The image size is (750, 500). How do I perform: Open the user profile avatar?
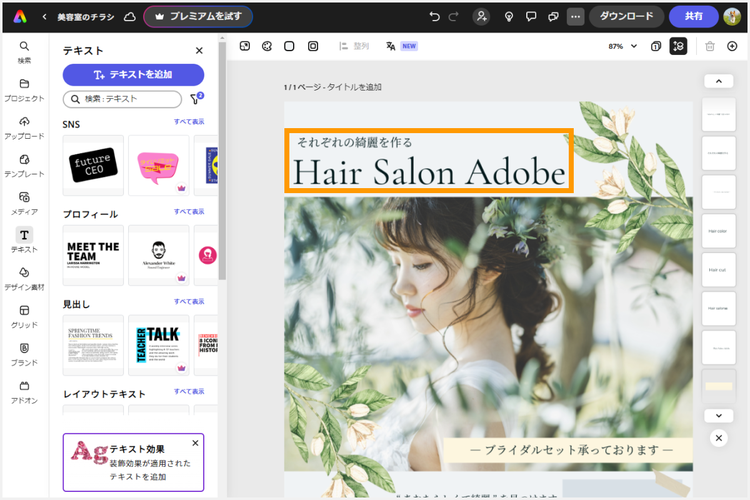[732, 17]
